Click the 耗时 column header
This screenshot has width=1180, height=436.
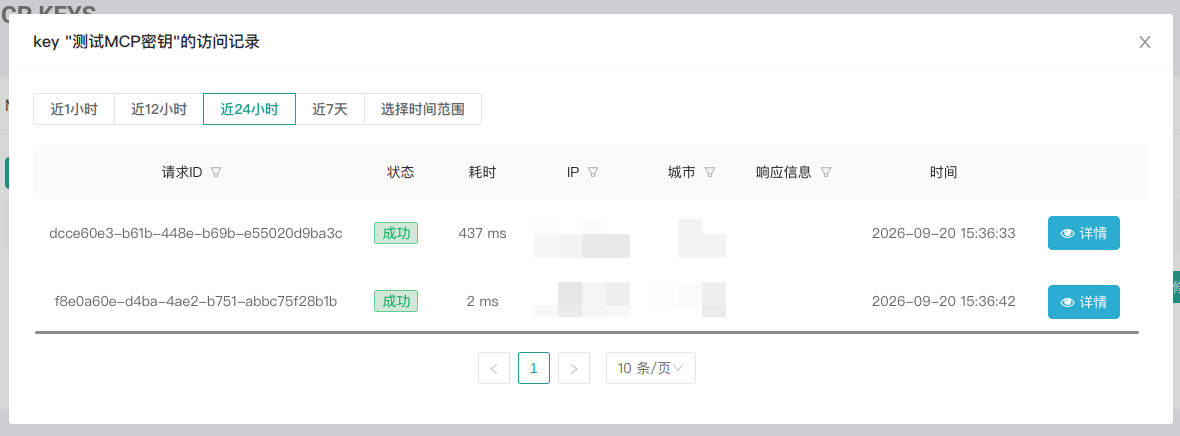(x=482, y=172)
